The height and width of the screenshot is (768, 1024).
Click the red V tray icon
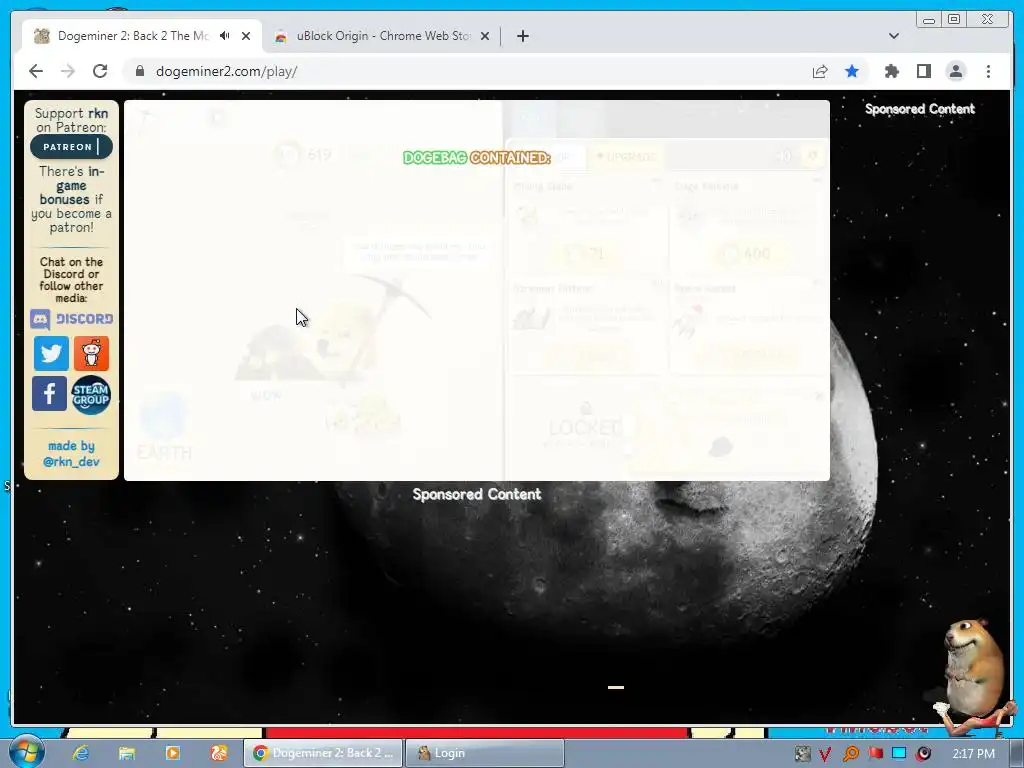coord(825,754)
